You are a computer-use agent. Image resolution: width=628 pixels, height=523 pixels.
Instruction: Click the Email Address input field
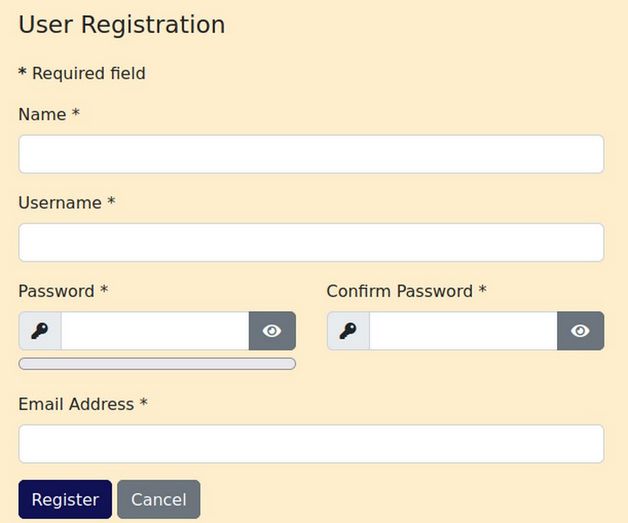coord(311,444)
